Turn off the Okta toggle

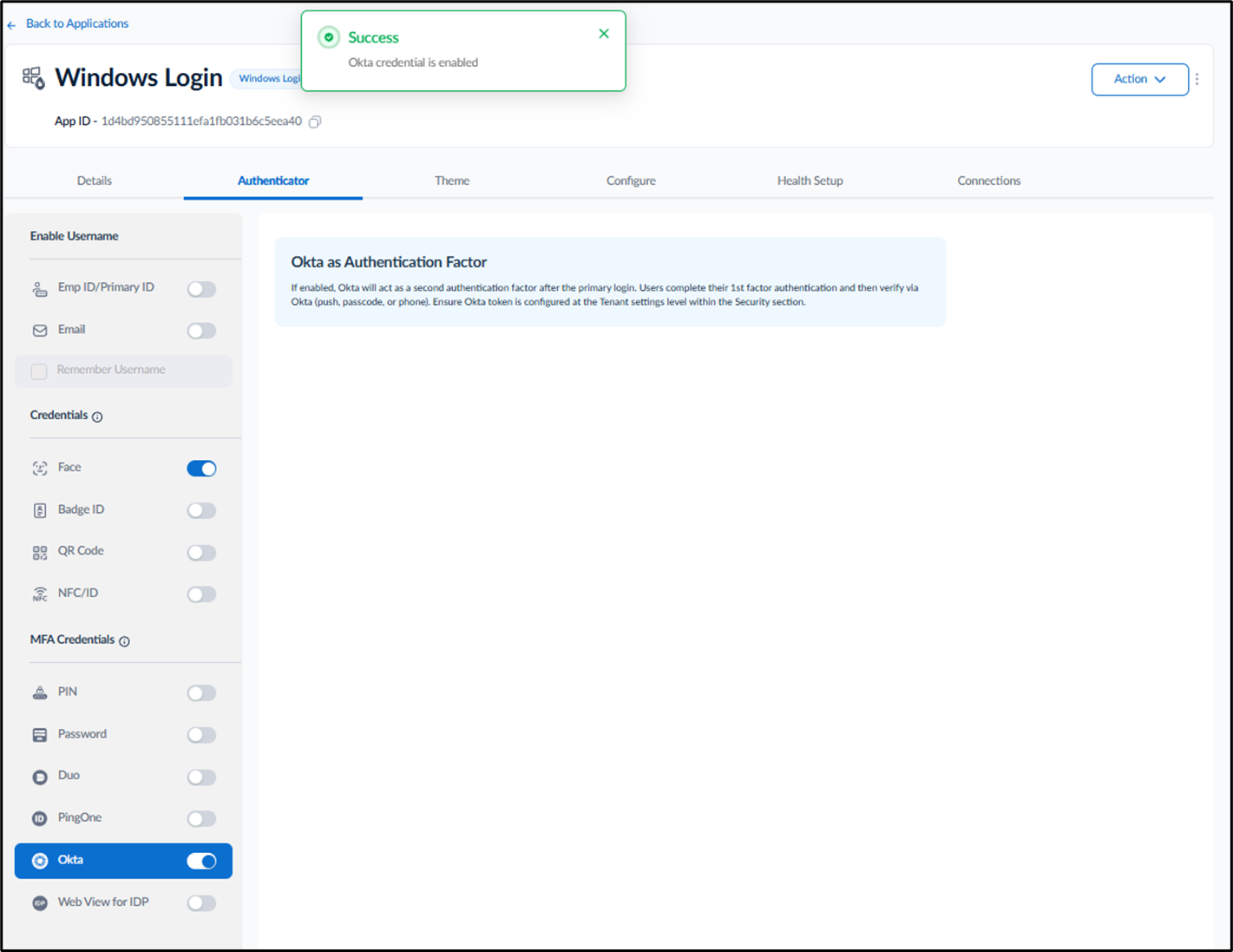click(201, 861)
